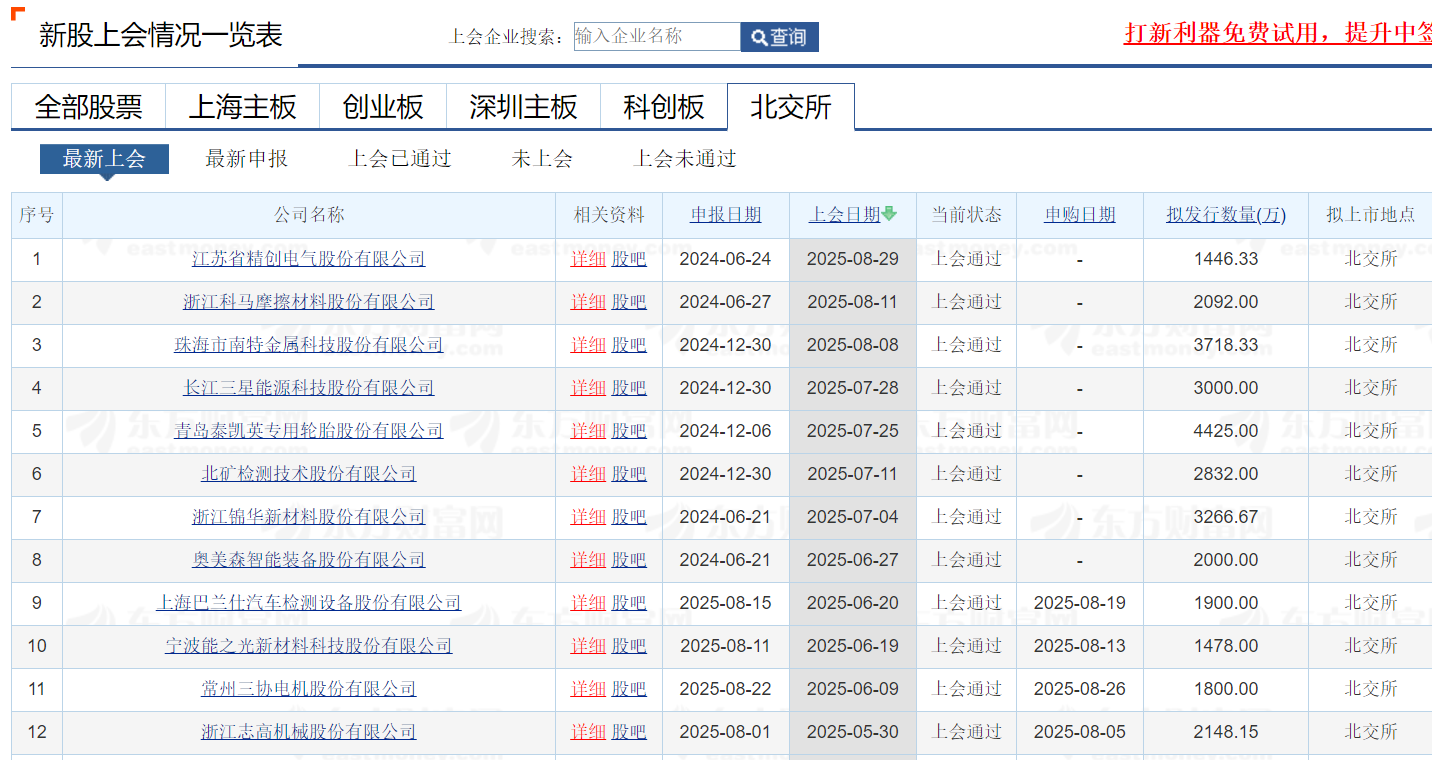Click the green sort arrow beside 上会日期
Screen dimensions: 1432x760
tap(889, 214)
